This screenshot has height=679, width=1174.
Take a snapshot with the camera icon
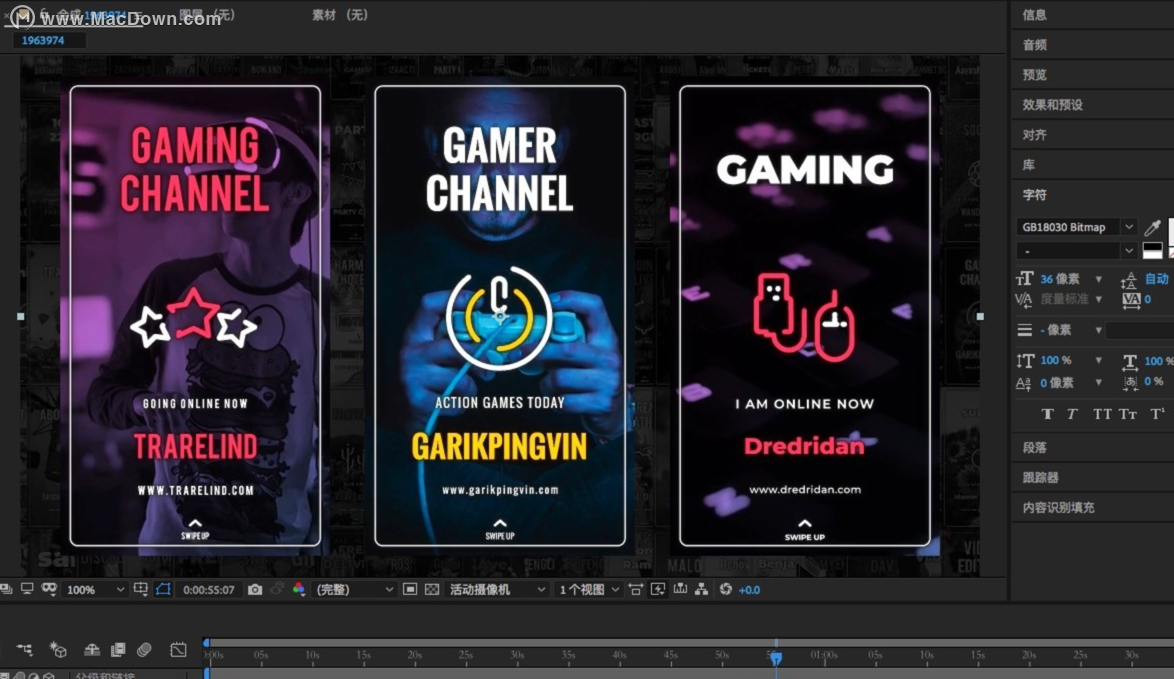pyautogui.click(x=255, y=590)
